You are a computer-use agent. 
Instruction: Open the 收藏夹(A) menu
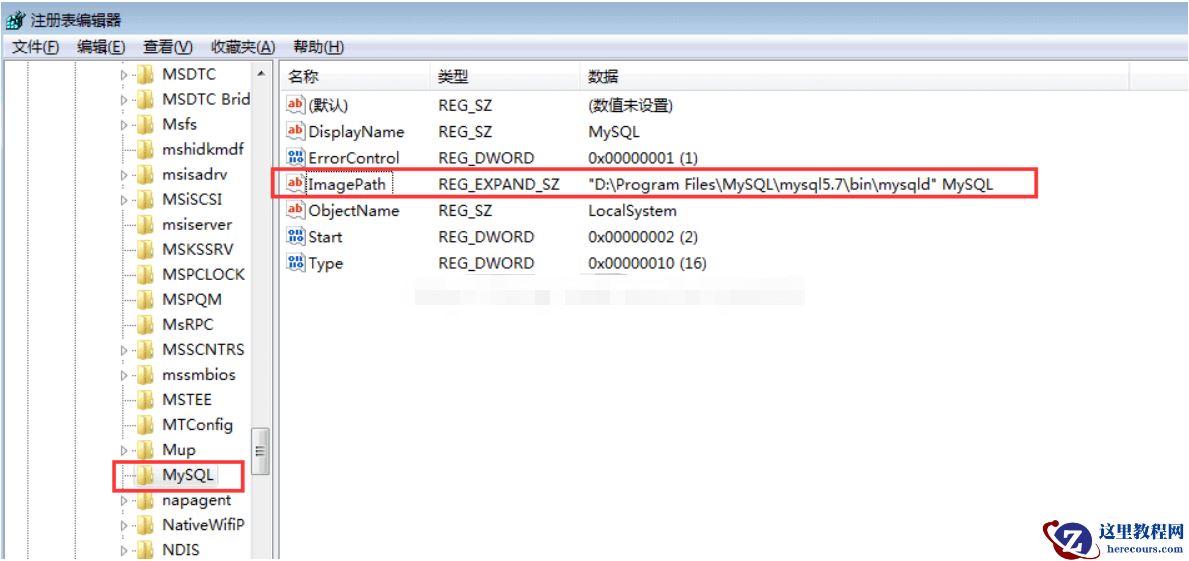pyautogui.click(x=243, y=47)
